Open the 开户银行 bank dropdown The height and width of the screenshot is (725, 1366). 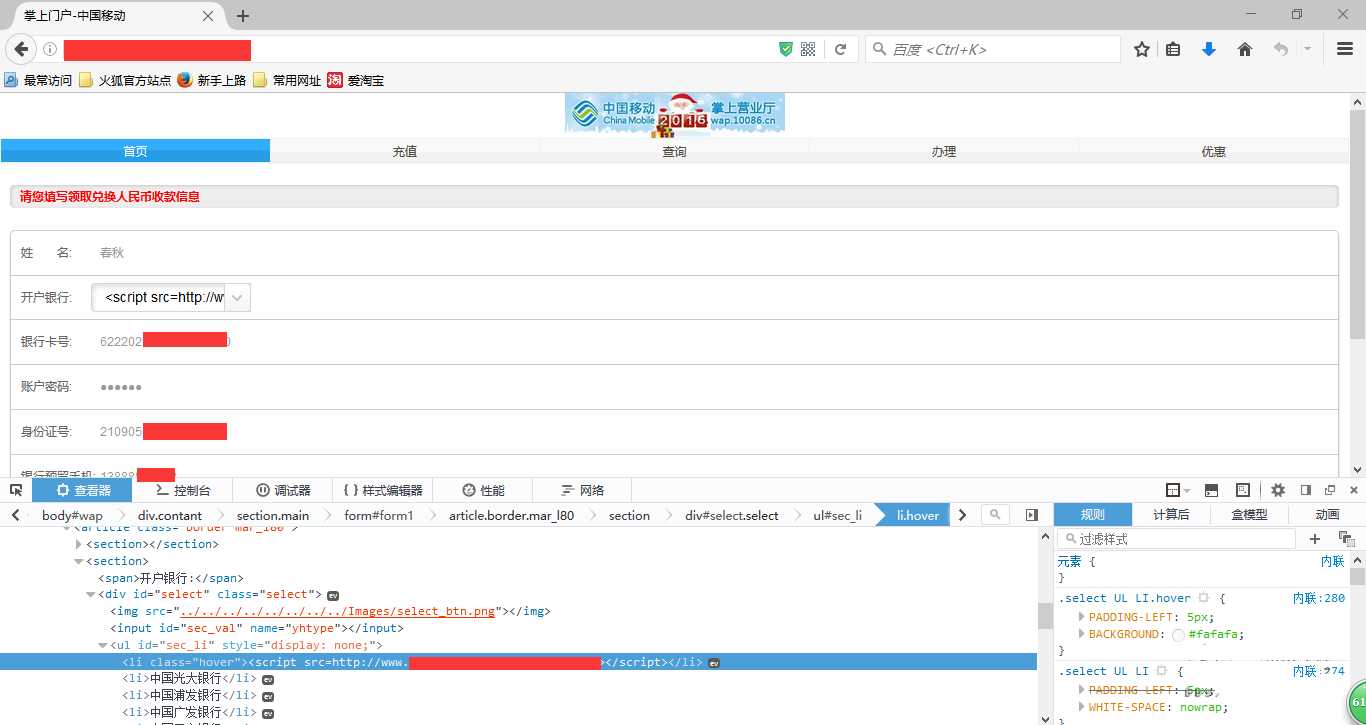click(x=171, y=297)
